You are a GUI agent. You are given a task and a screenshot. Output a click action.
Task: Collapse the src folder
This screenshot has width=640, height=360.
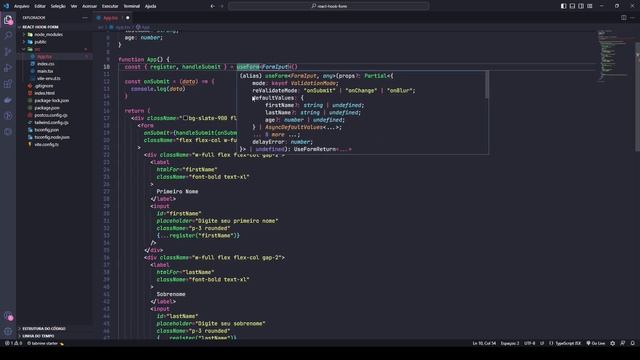(37, 49)
